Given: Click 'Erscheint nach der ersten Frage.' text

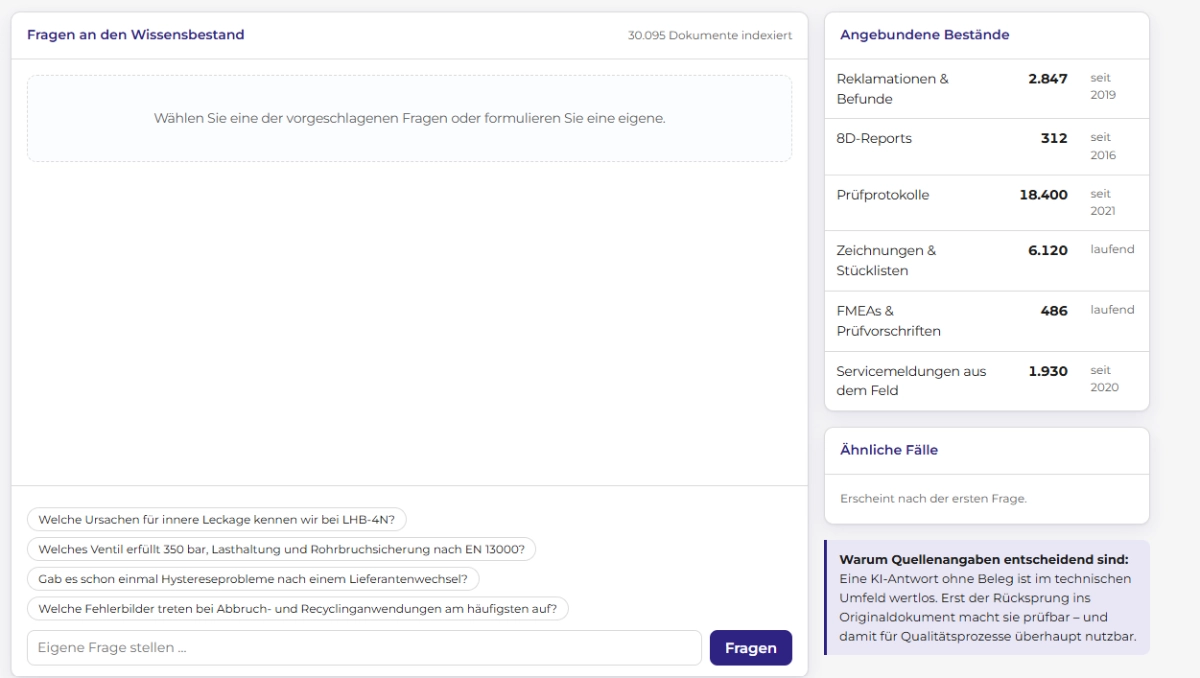Looking at the screenshot, I should [x=932, y=498].
